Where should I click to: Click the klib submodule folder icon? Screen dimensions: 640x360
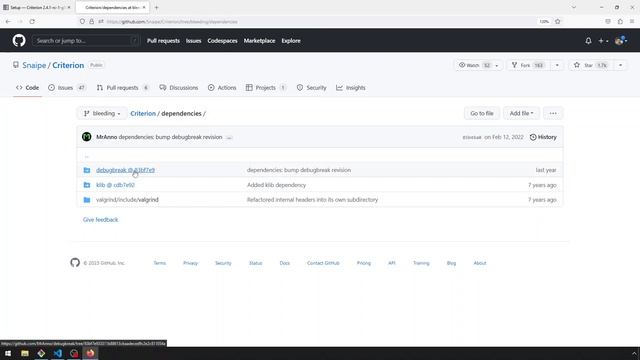(x=87, y=185)
